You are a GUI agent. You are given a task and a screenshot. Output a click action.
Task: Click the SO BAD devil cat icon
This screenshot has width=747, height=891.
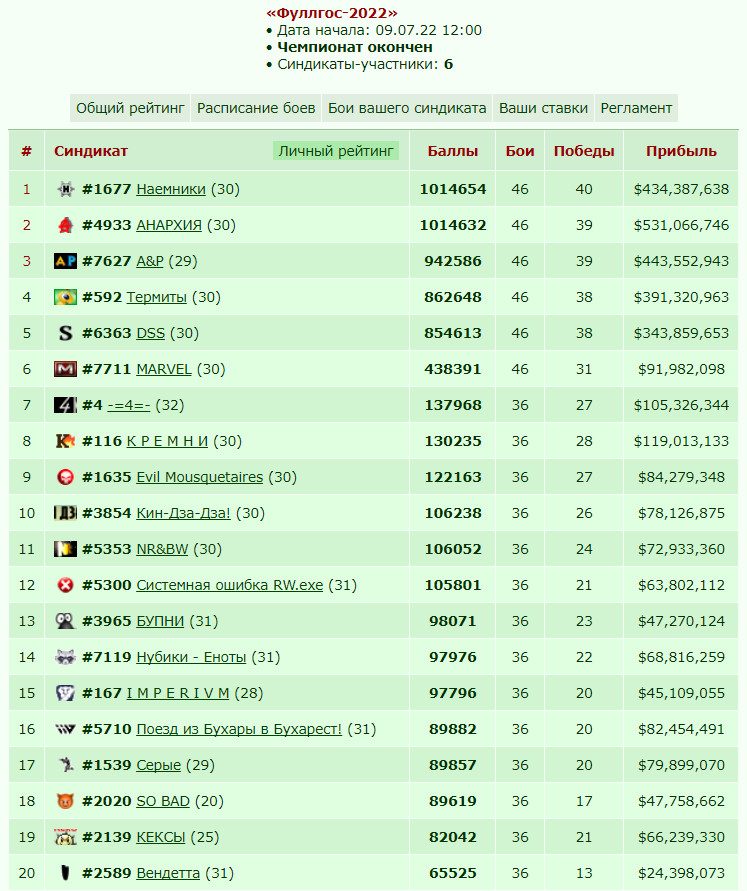click(65, 801)
